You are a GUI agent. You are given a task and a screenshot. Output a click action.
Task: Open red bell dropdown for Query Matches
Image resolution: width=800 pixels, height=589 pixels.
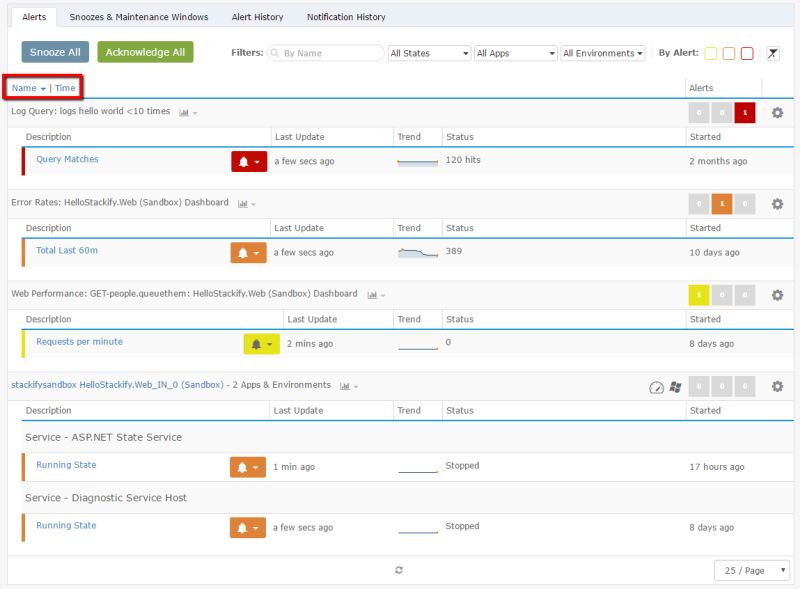(x=249, y=161)
